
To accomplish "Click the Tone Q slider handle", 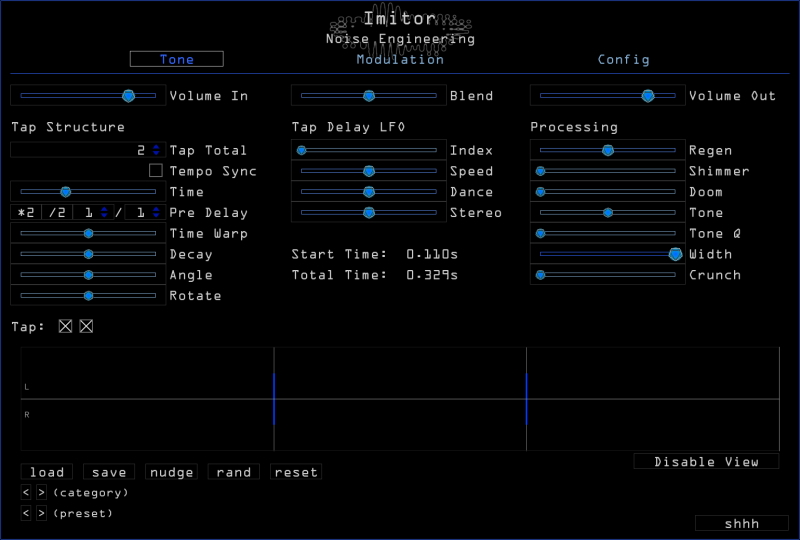I will point(540,233).
